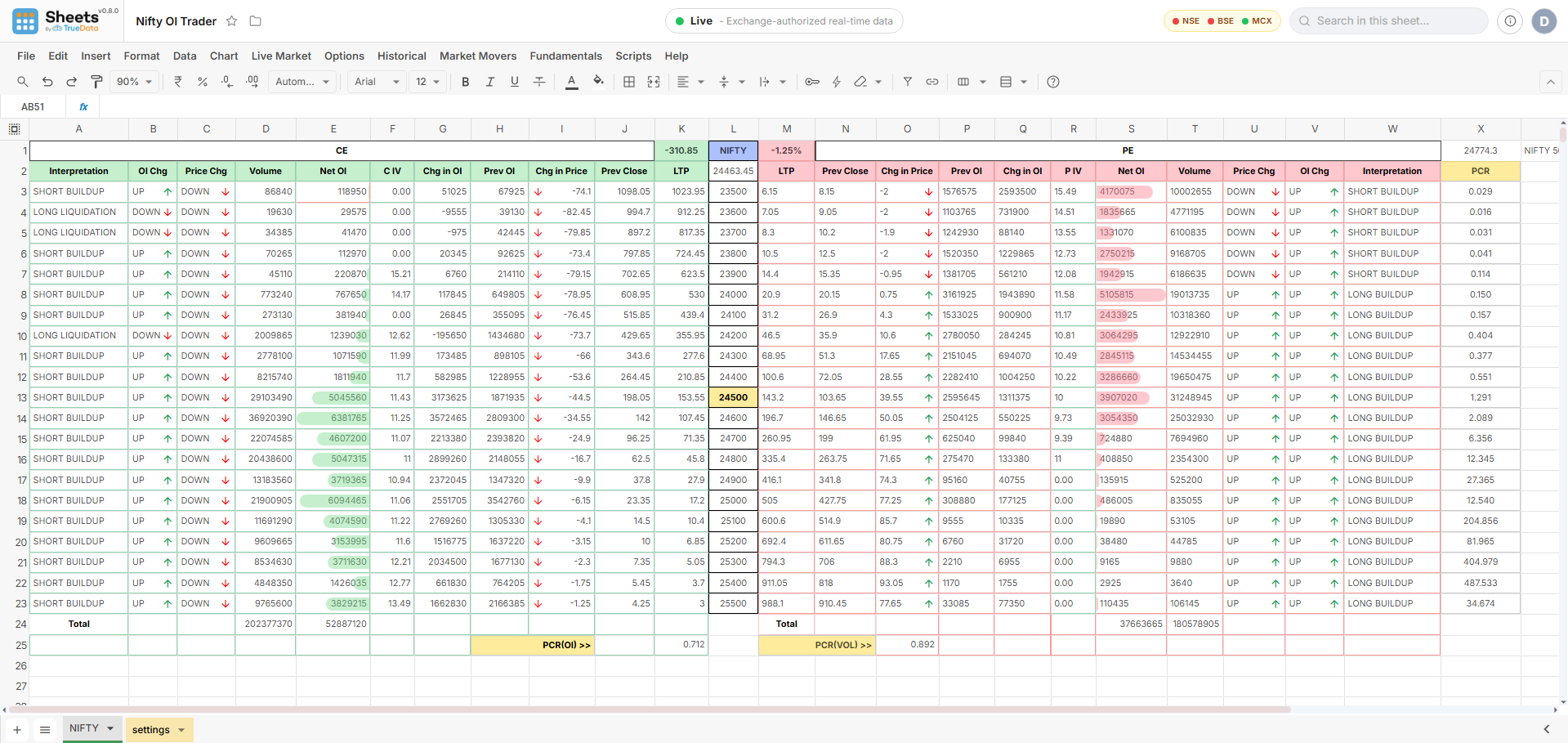Toggle strikethrough formatting
Screen dimensions: 1568x743
539,82
